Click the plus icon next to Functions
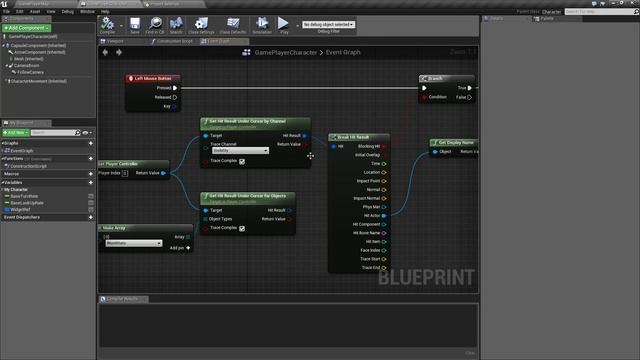The width and height of the screenshot is (640, 360). point(91,158)
